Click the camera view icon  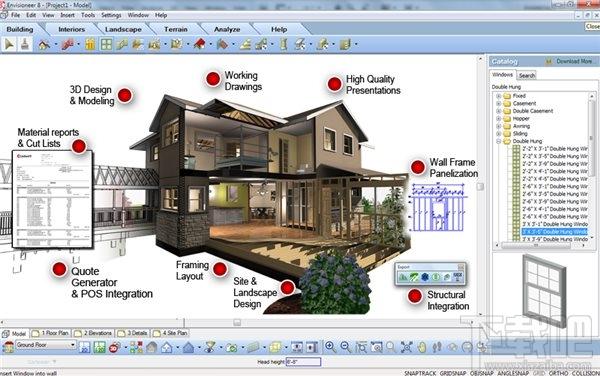[x=231, y=347]
